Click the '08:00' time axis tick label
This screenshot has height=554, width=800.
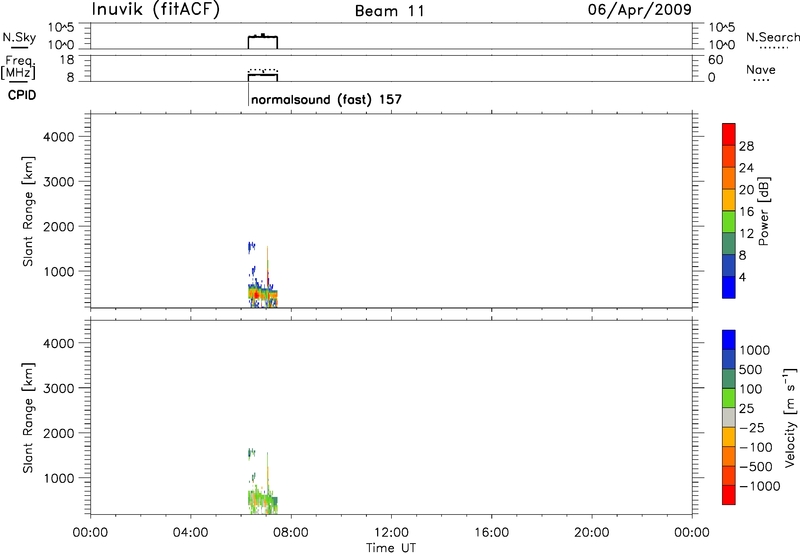click(291, 533)
